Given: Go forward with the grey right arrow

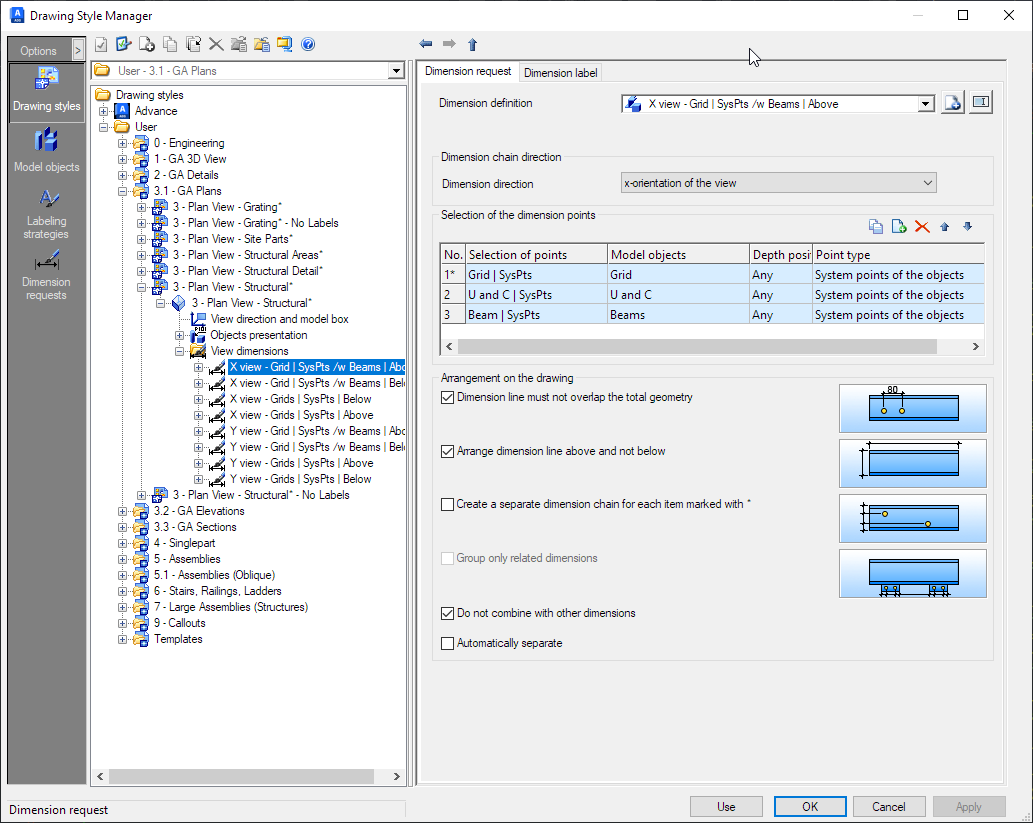Looking at the screenshot, I should click(x=449, y=44).
